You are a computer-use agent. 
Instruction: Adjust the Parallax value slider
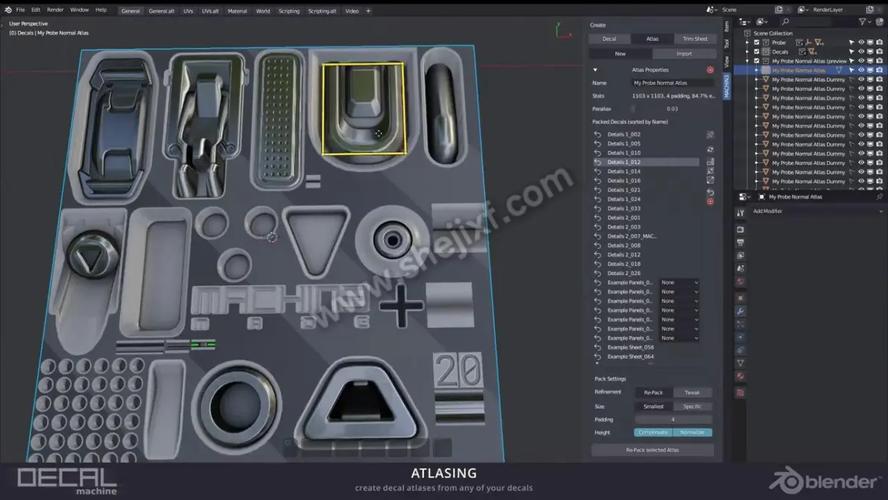click(x=673, y=109)
